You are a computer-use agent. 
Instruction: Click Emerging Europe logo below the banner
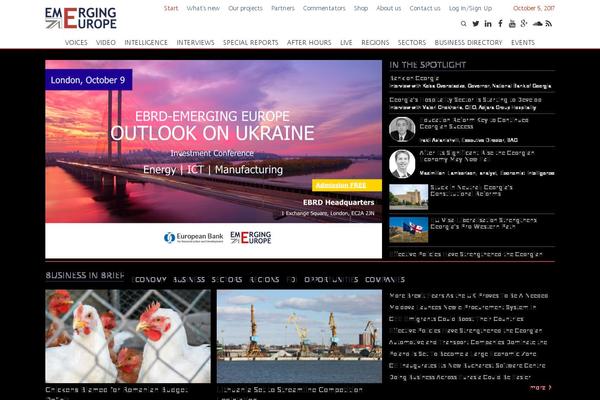(251, 238)
